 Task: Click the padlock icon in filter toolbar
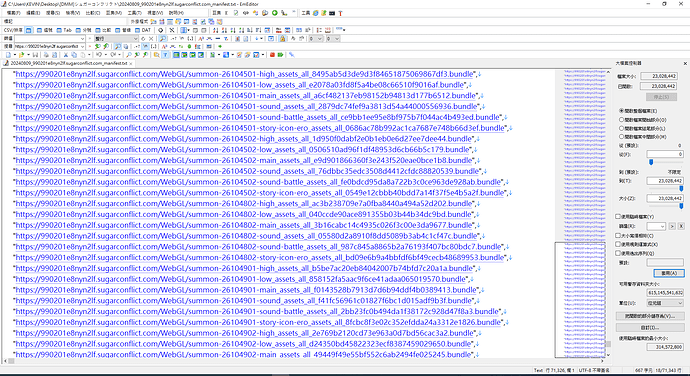pyautogui.click(x=283, y=39)
